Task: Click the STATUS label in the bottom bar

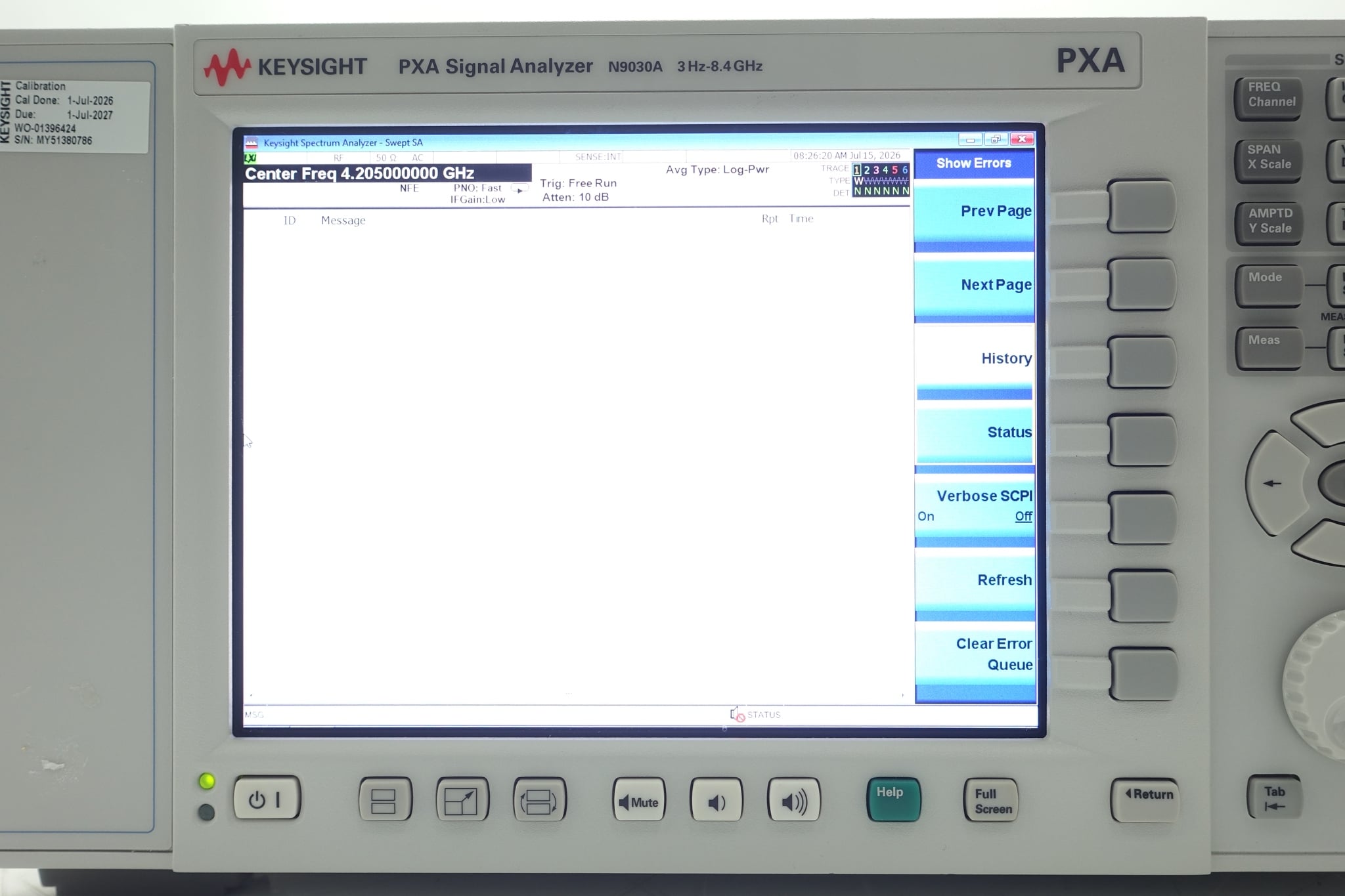Action: [764, 715]
